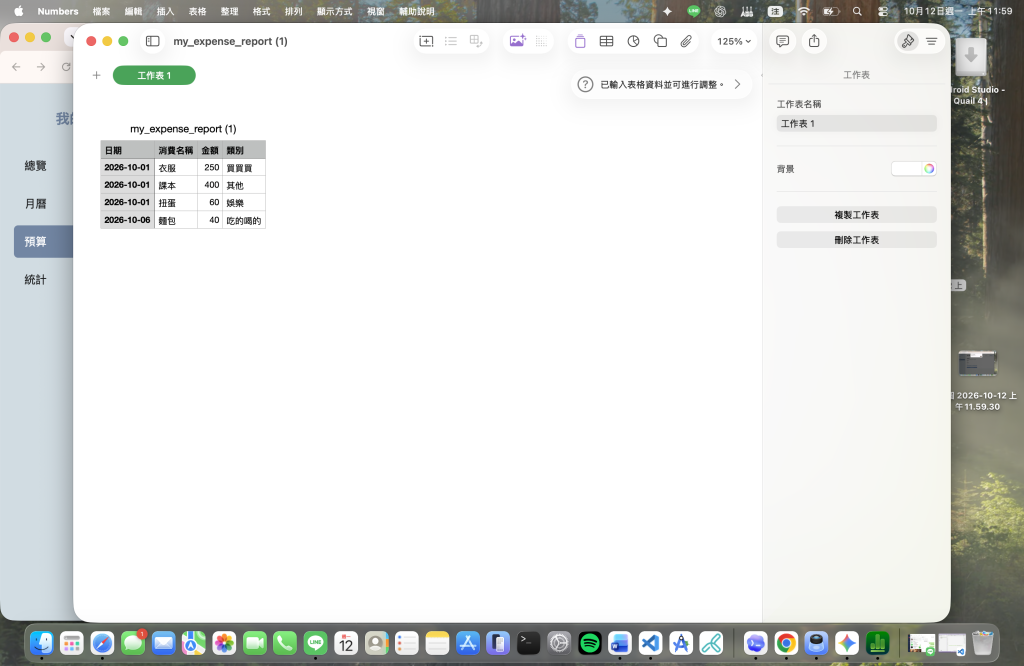Select the cell containing 買買買
The image size is (1024, 666).
coord(244,168)
